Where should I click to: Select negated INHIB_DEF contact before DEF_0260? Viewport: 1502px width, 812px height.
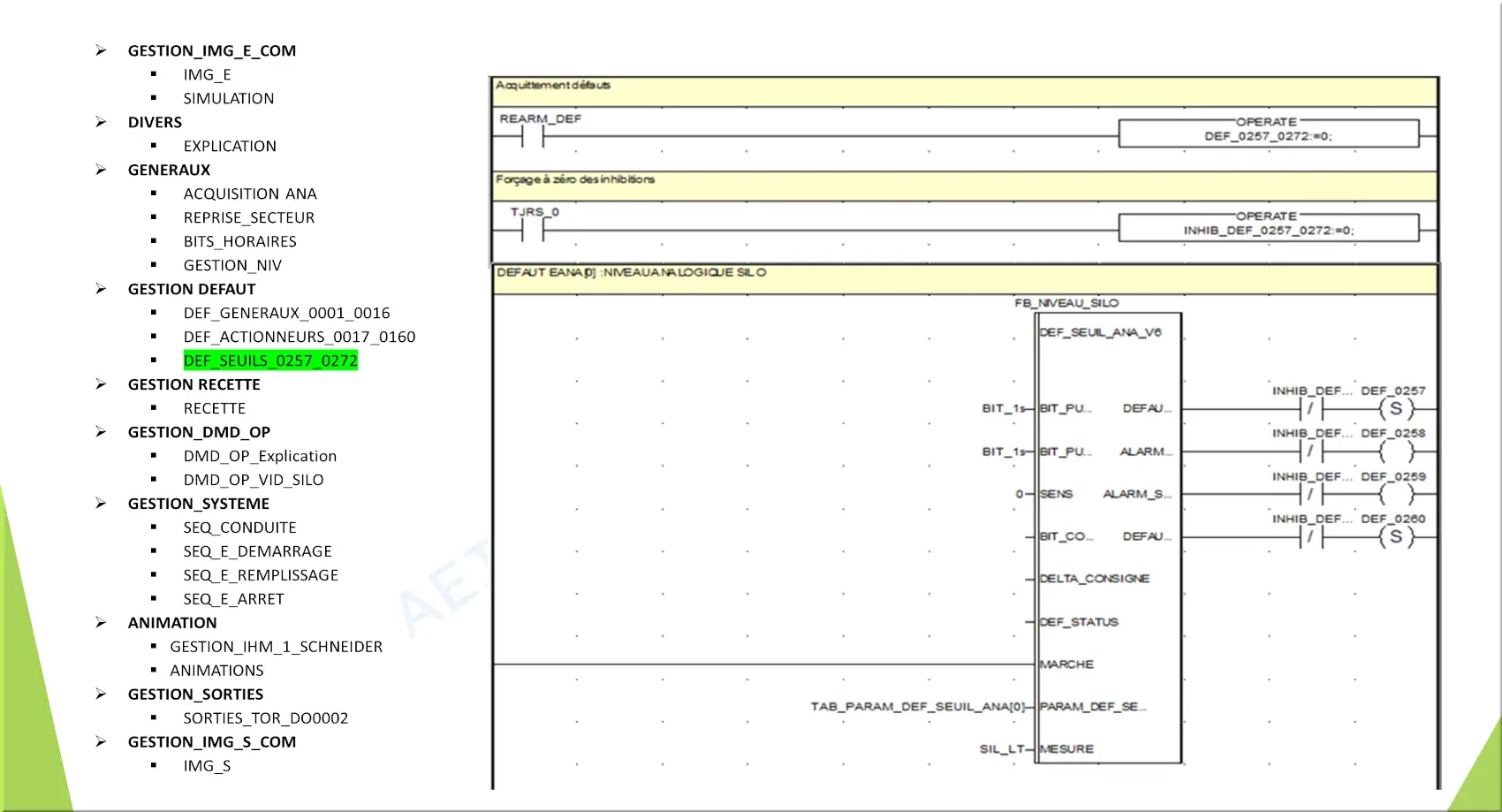click(x=1311, y=536)
